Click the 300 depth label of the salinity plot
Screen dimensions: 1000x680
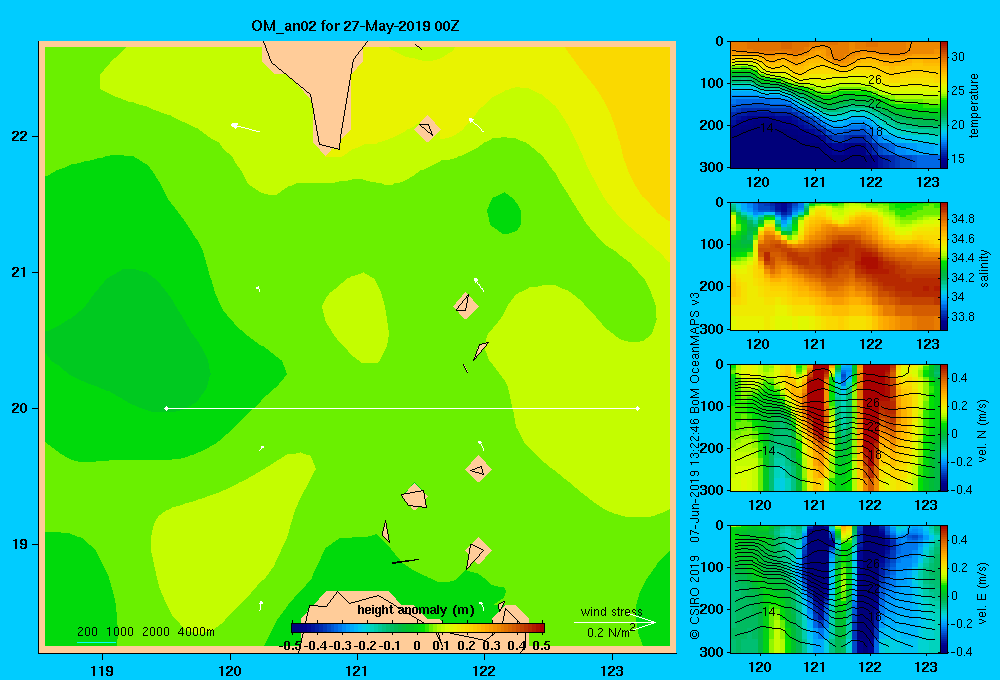click(712, 329)
